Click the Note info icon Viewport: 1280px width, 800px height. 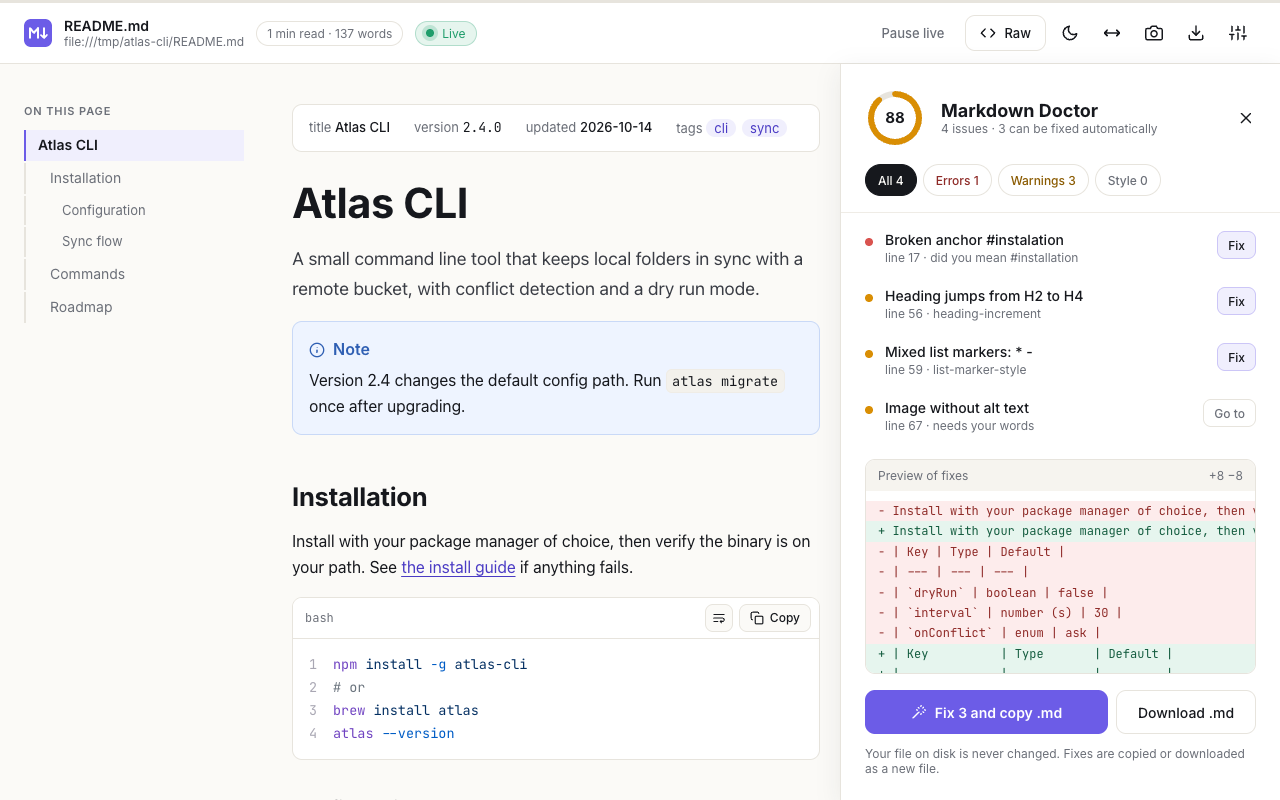pos(317,350)
